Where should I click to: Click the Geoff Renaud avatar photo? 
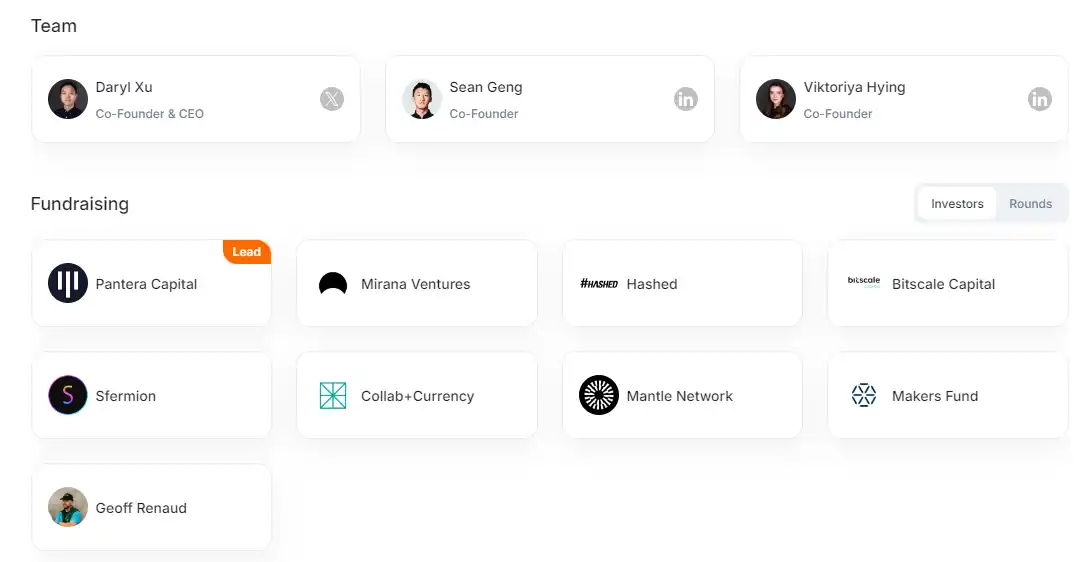pos(68,508)
